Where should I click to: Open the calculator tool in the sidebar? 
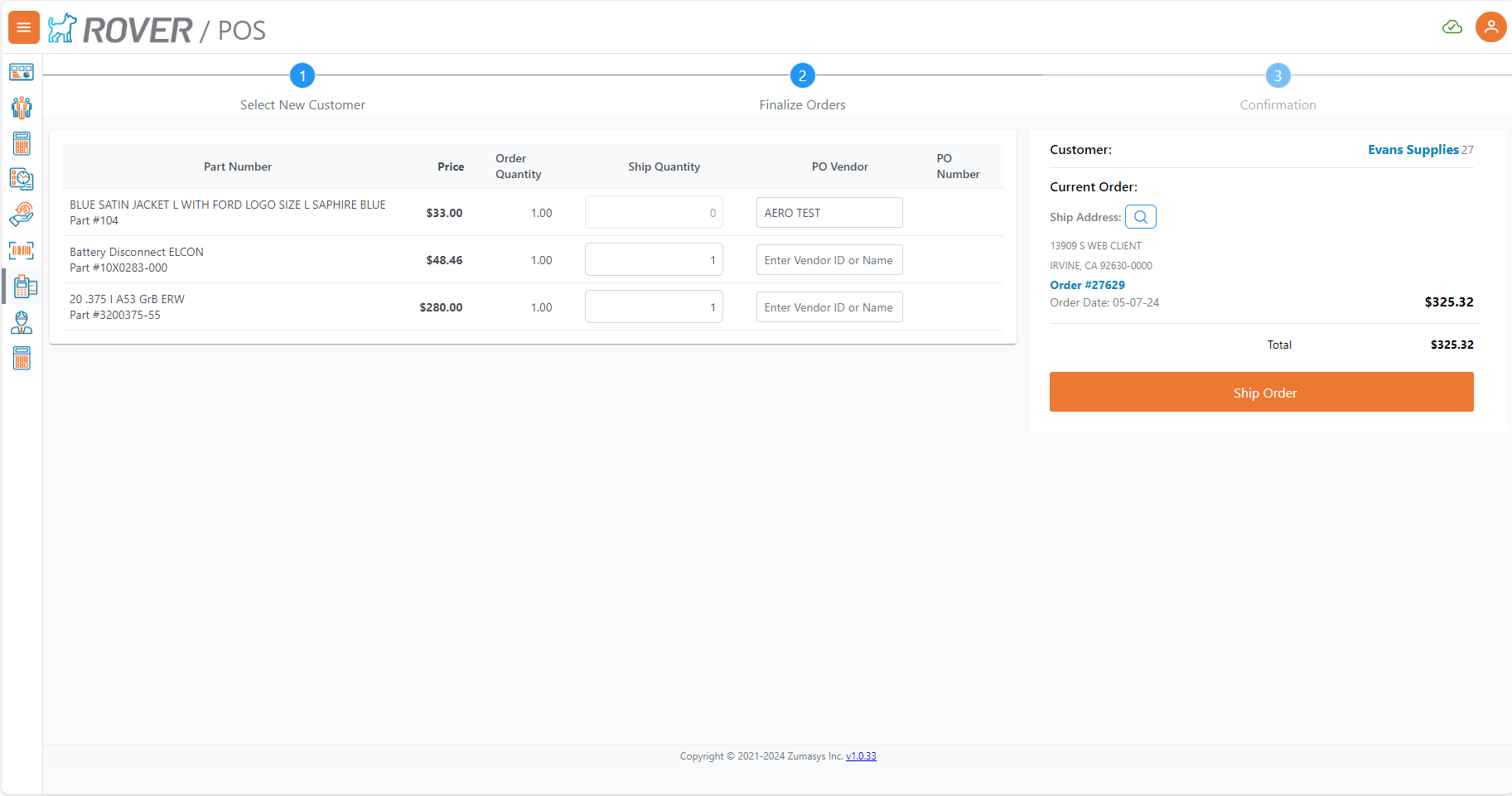pos(22,143)
